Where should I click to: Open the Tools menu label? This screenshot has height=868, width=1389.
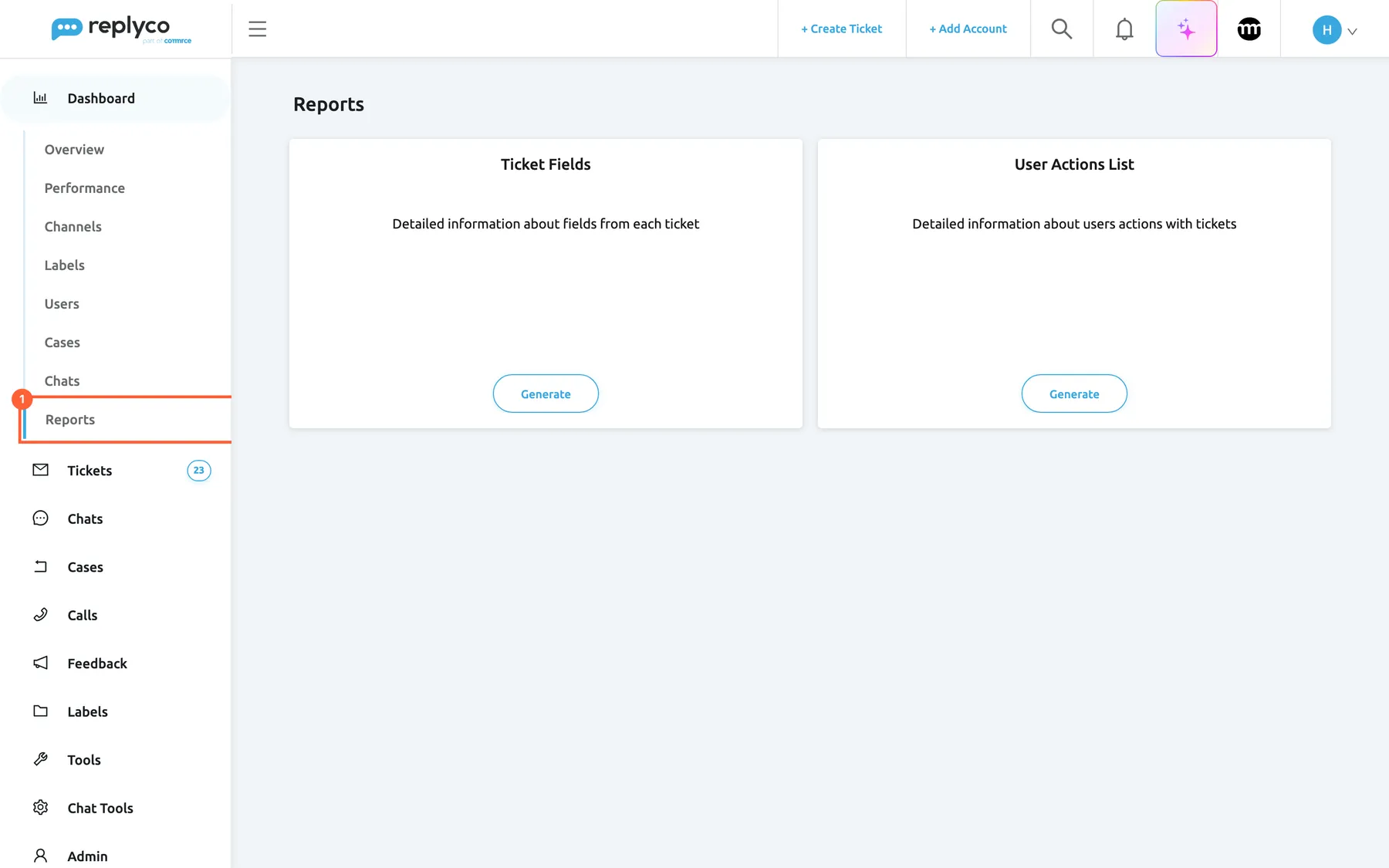pos(84,760)
